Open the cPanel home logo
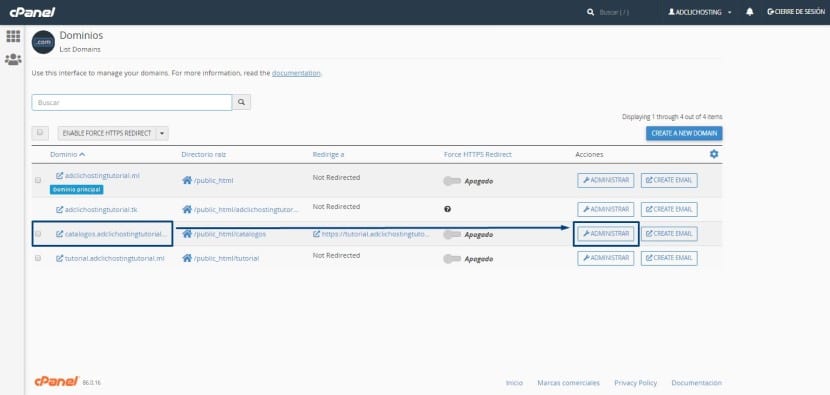This screenshot has height=395, width=830. [x=32, y=12]
